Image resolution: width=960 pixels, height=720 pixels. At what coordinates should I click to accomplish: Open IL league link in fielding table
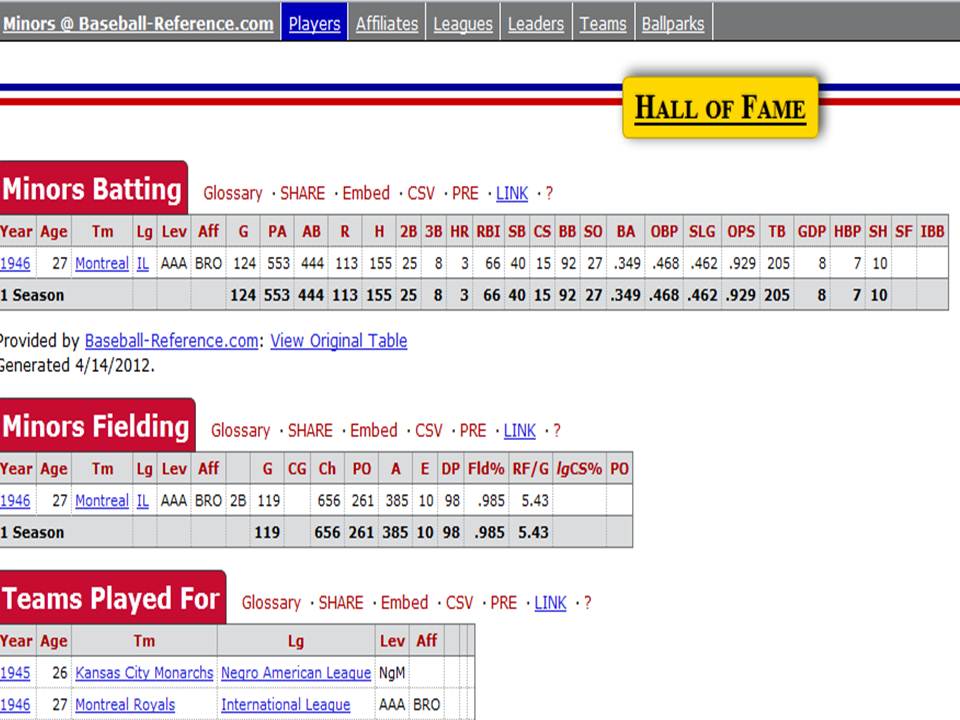(143, 500)
